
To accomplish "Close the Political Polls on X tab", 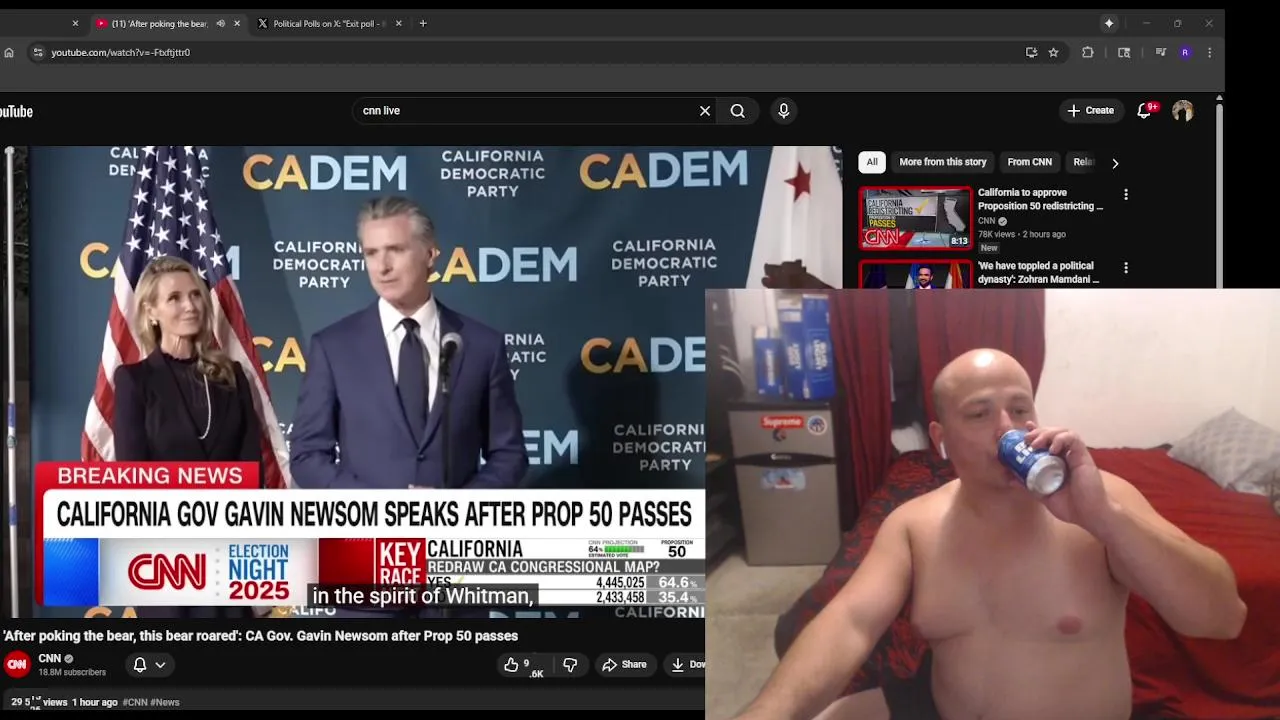I will pyautogui.click(x=398, y=23).
